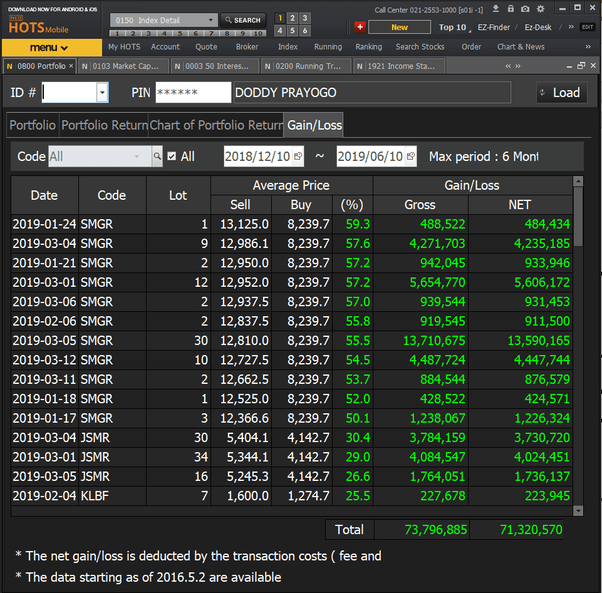Open settings via the gear icon
The width and height of the screenshot is (602, 593).
tap(541, 8)
